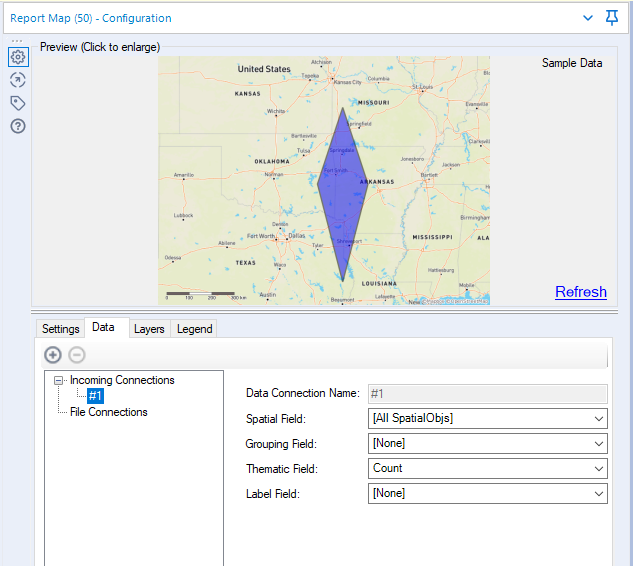Open the Configuration gear icon in sidebar

18,58
